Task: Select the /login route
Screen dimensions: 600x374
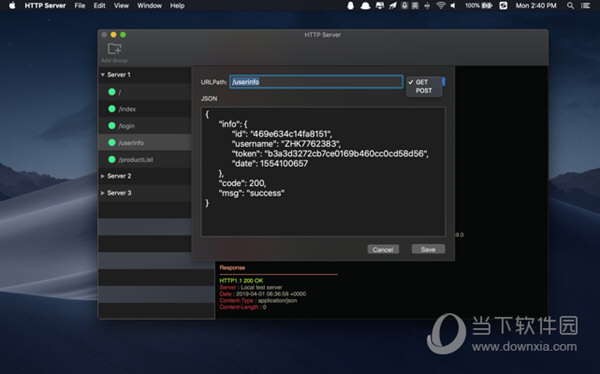Action: [x=145, y=126]
